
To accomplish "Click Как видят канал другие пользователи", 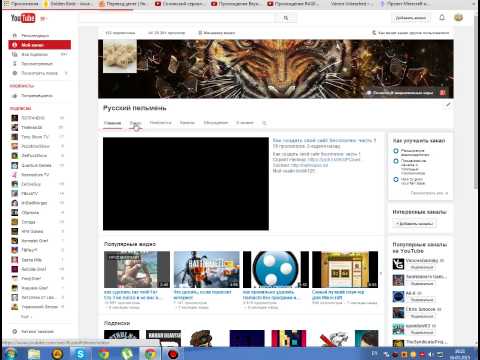I will coord(411,33).
